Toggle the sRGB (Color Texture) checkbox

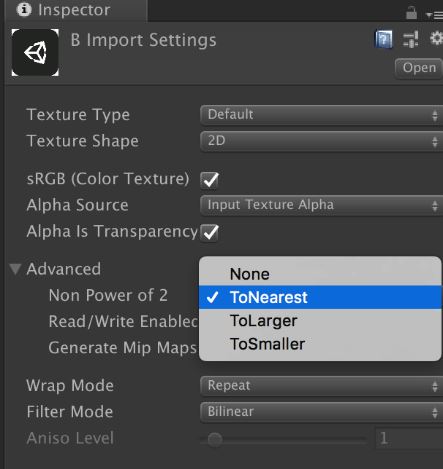click(210, 180)
